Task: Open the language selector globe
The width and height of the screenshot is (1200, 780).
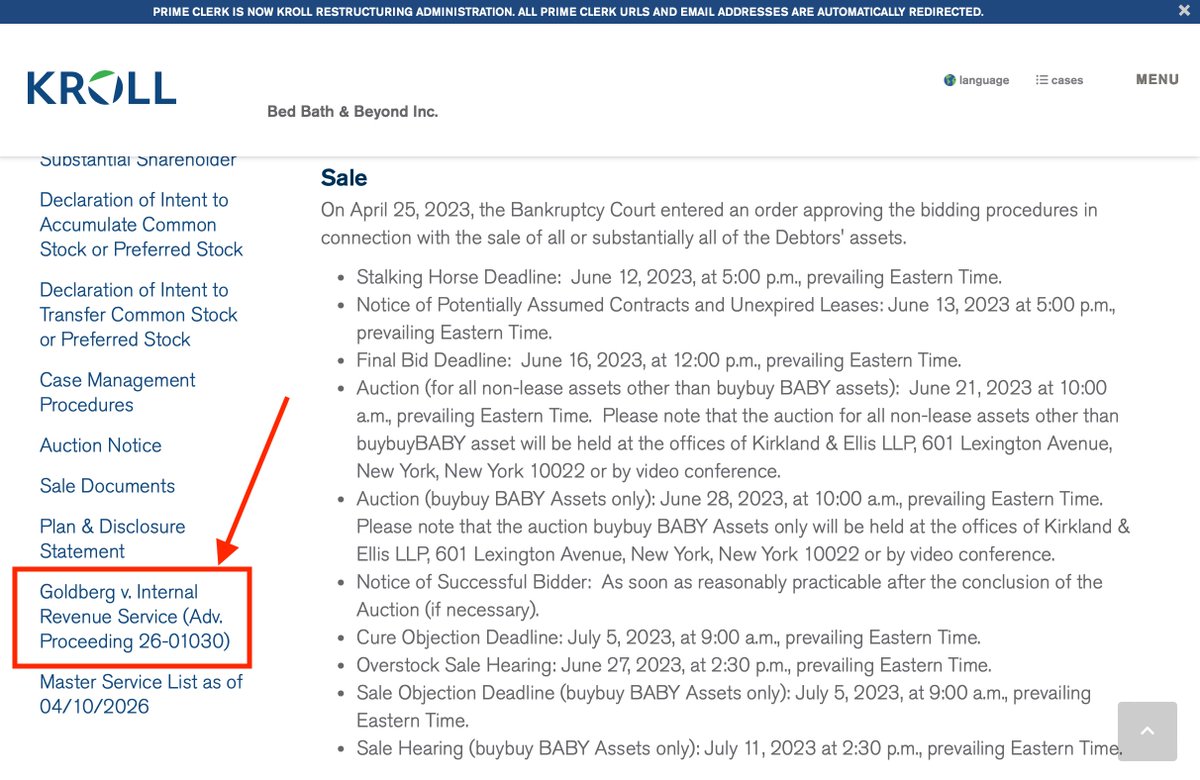Action: 976,80
